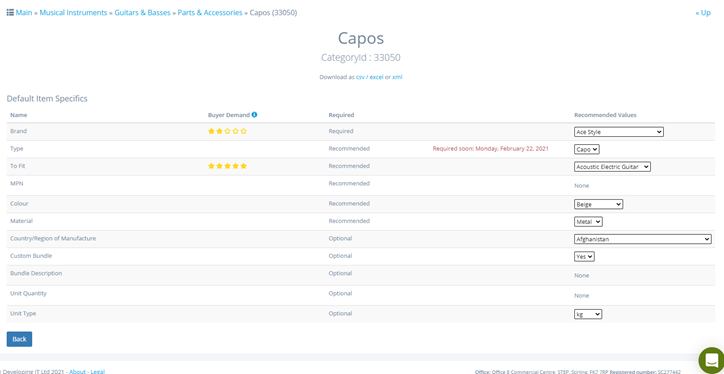Click the Buyer Demand info icon
This screenshot has width=724, height=374.
click(x=254, y=115)
